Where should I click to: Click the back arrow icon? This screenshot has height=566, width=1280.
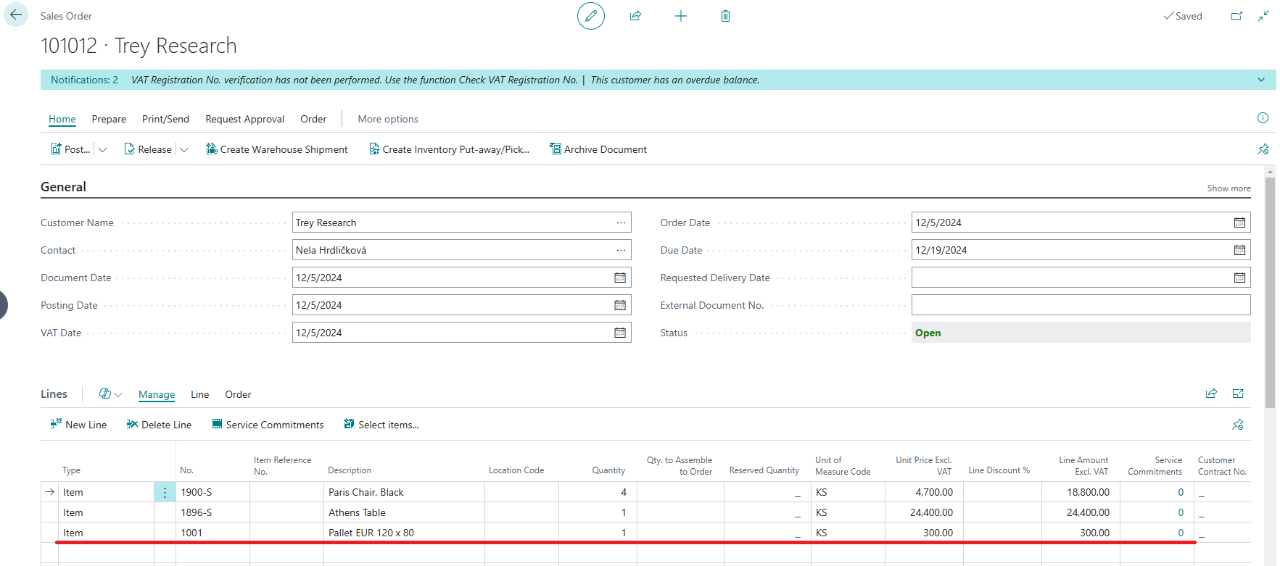17,16
